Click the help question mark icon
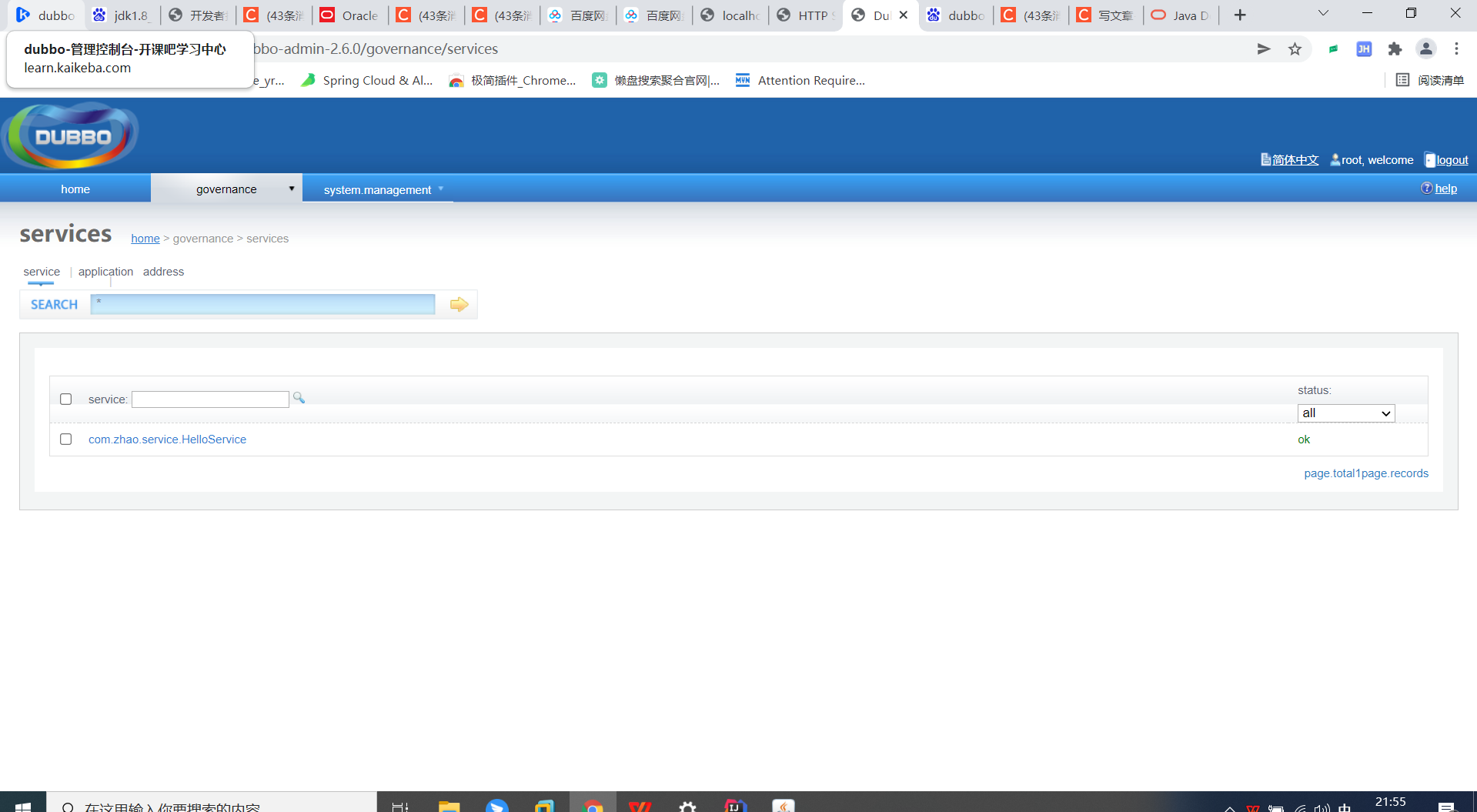The image size is (1477, 812). pos(1426,189)
